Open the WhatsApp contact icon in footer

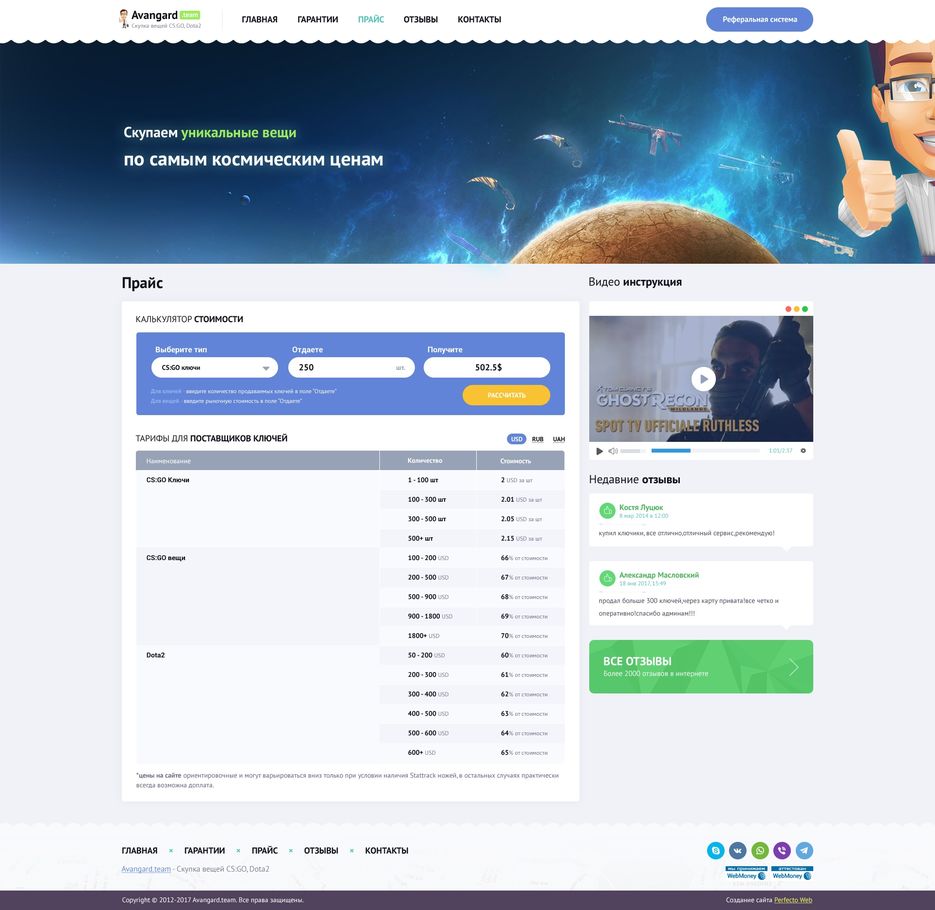pos(760,850)
